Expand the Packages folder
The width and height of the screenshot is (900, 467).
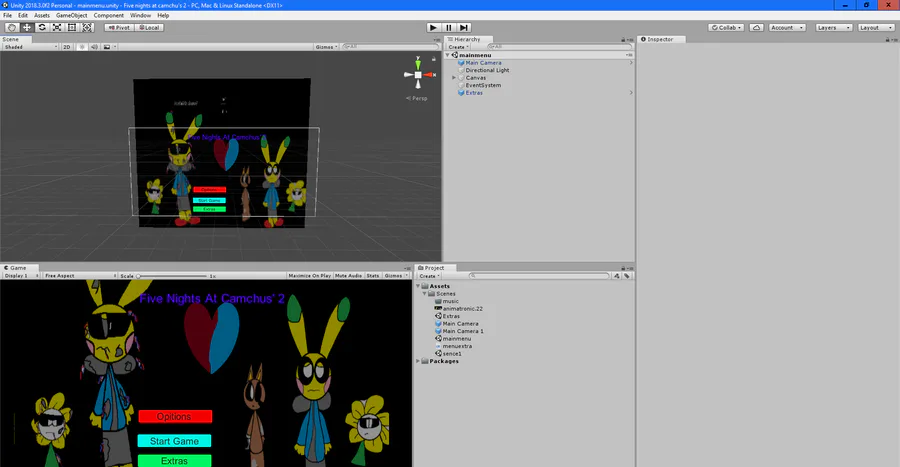[418, 361]
